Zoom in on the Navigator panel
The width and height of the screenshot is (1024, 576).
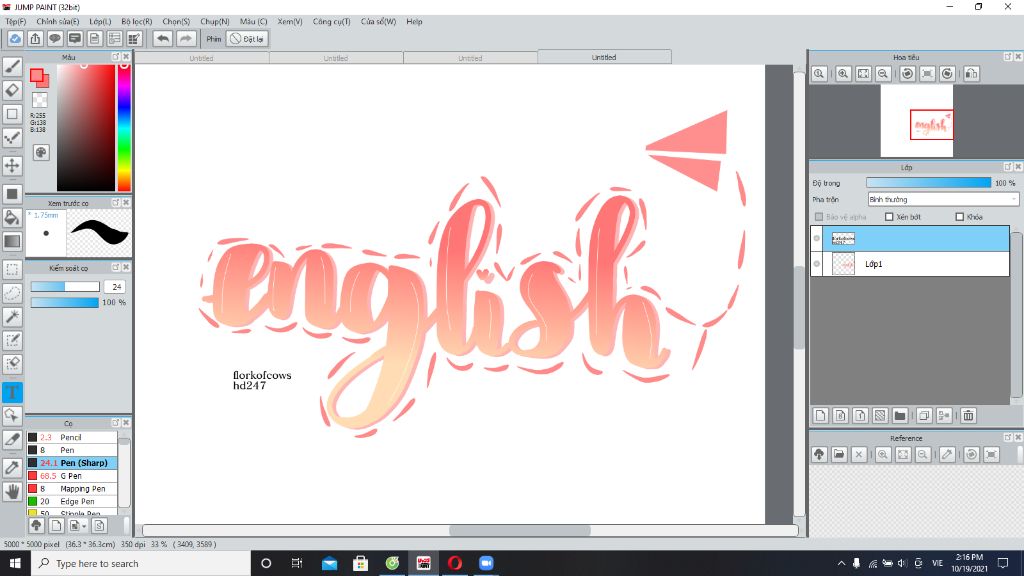[x=843, y=74]
